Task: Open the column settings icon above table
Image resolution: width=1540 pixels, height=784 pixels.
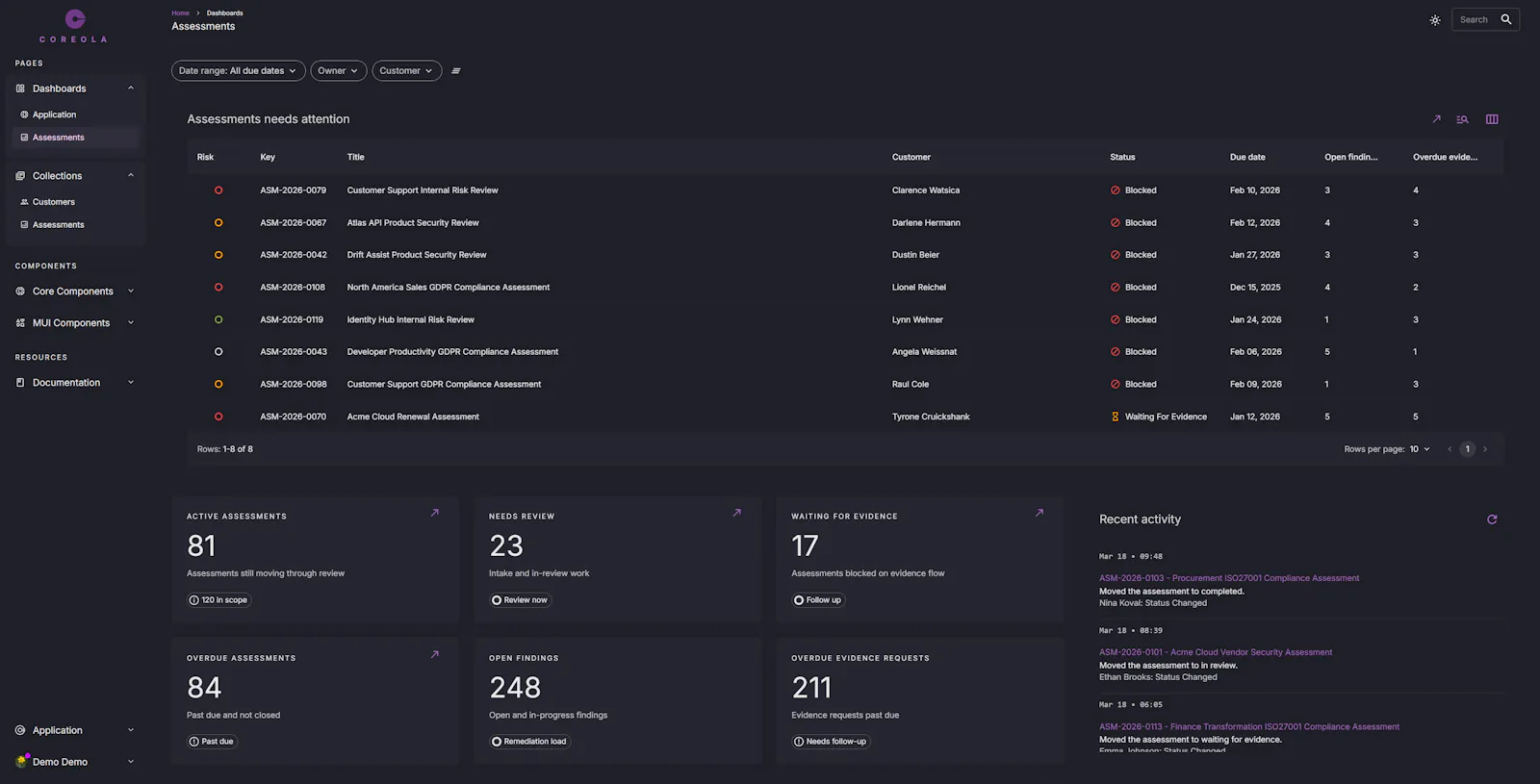Action: click(x=1492, y=119)
